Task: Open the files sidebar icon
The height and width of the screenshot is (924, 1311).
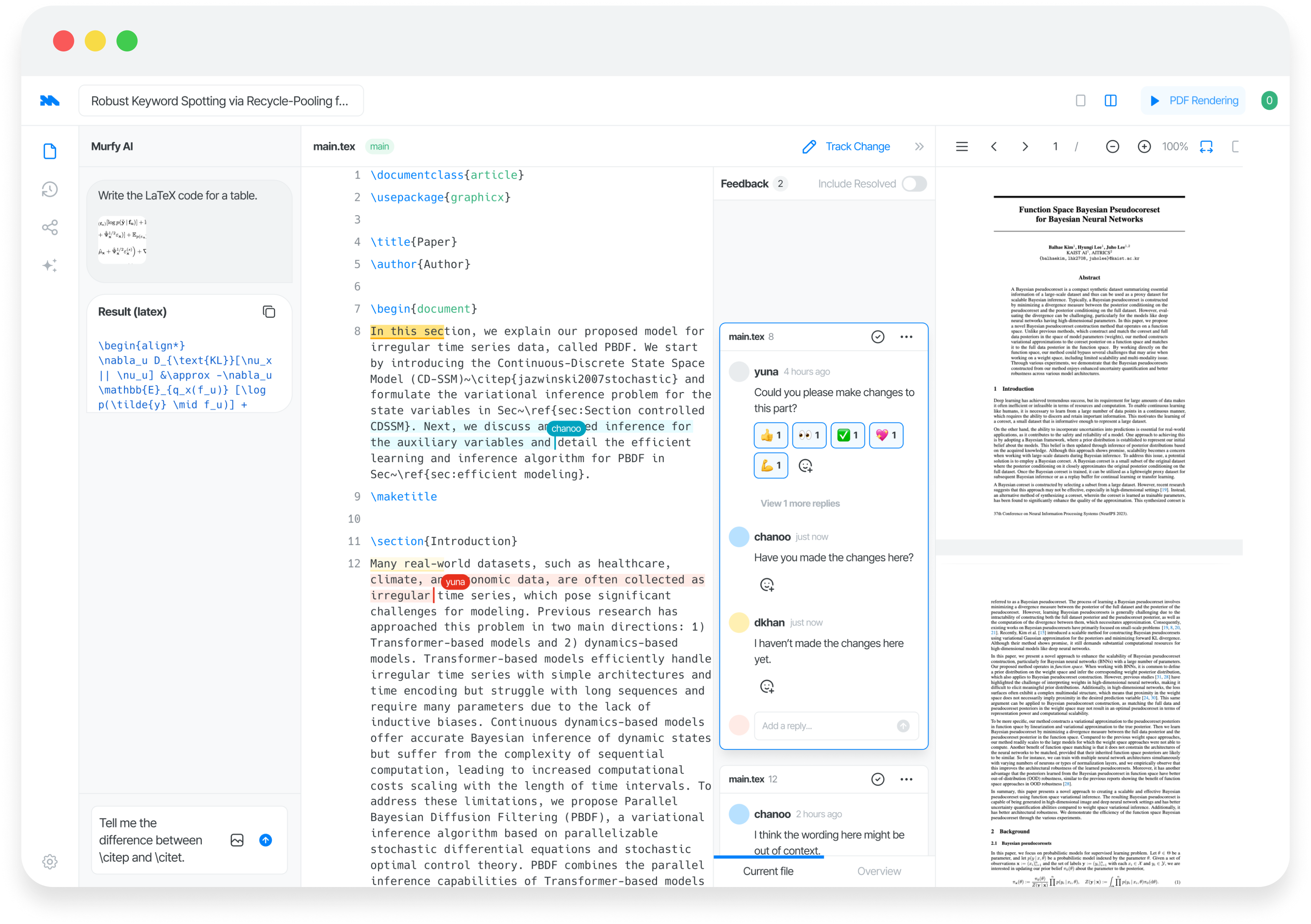Action: tap(50, 151)
